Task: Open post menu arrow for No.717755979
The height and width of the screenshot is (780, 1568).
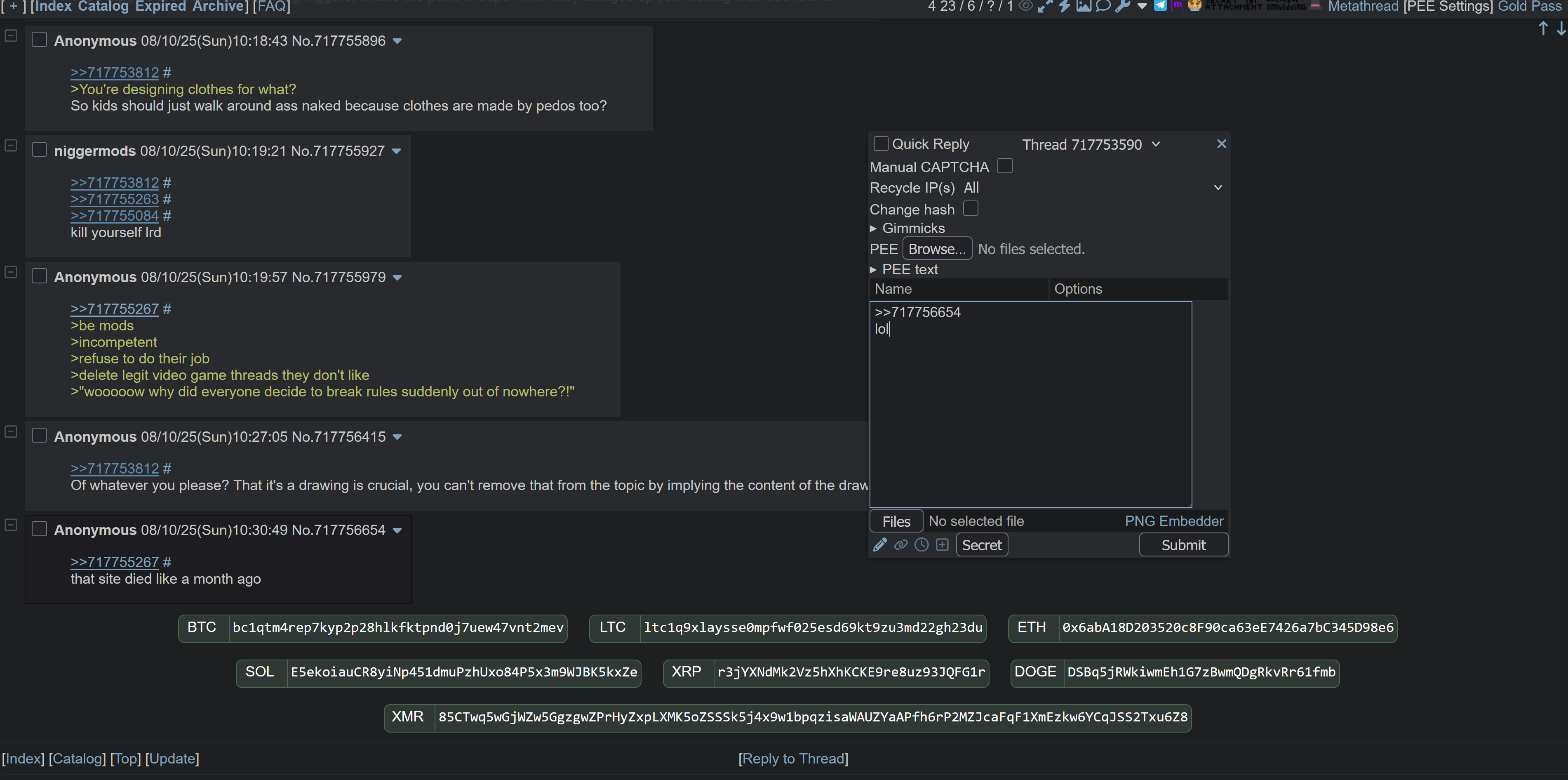Action: (397, 278)
